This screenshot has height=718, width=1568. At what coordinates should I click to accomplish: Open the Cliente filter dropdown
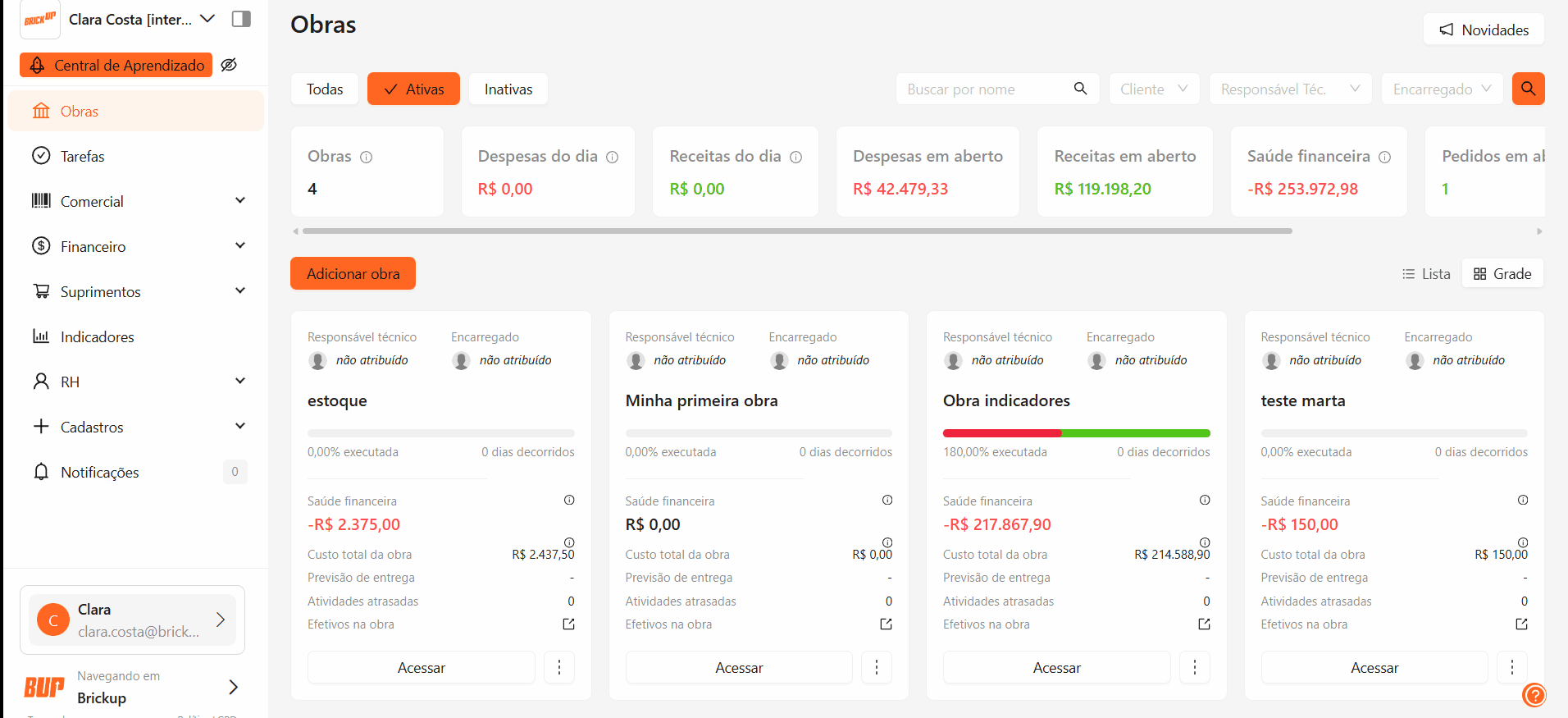pyautogui.click(x=1154, y=89)
